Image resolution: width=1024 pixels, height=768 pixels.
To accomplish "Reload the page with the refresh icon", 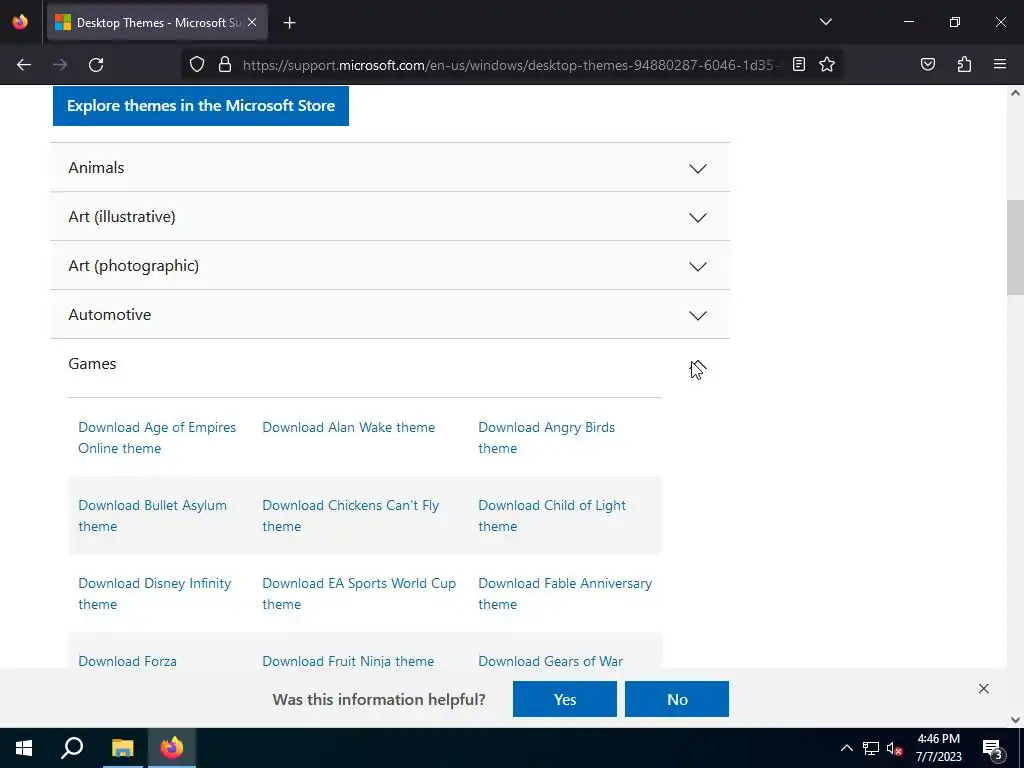I will coord(96,65).
